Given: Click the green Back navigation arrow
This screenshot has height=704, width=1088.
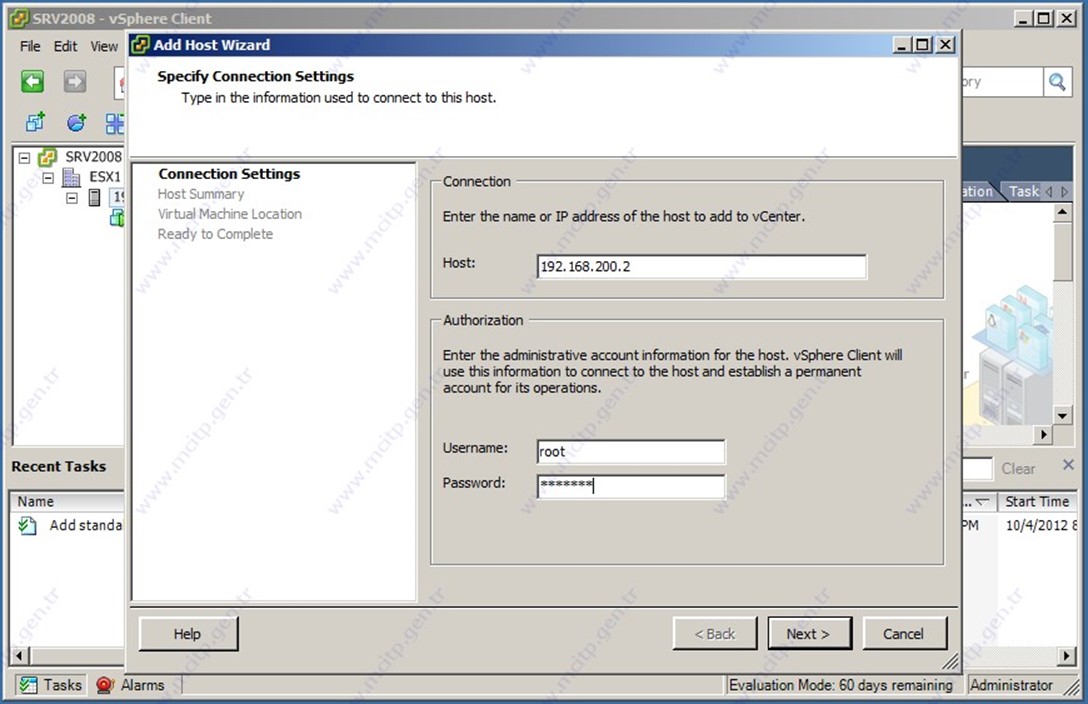Looking at the screenshot, I should click(32, 82).
